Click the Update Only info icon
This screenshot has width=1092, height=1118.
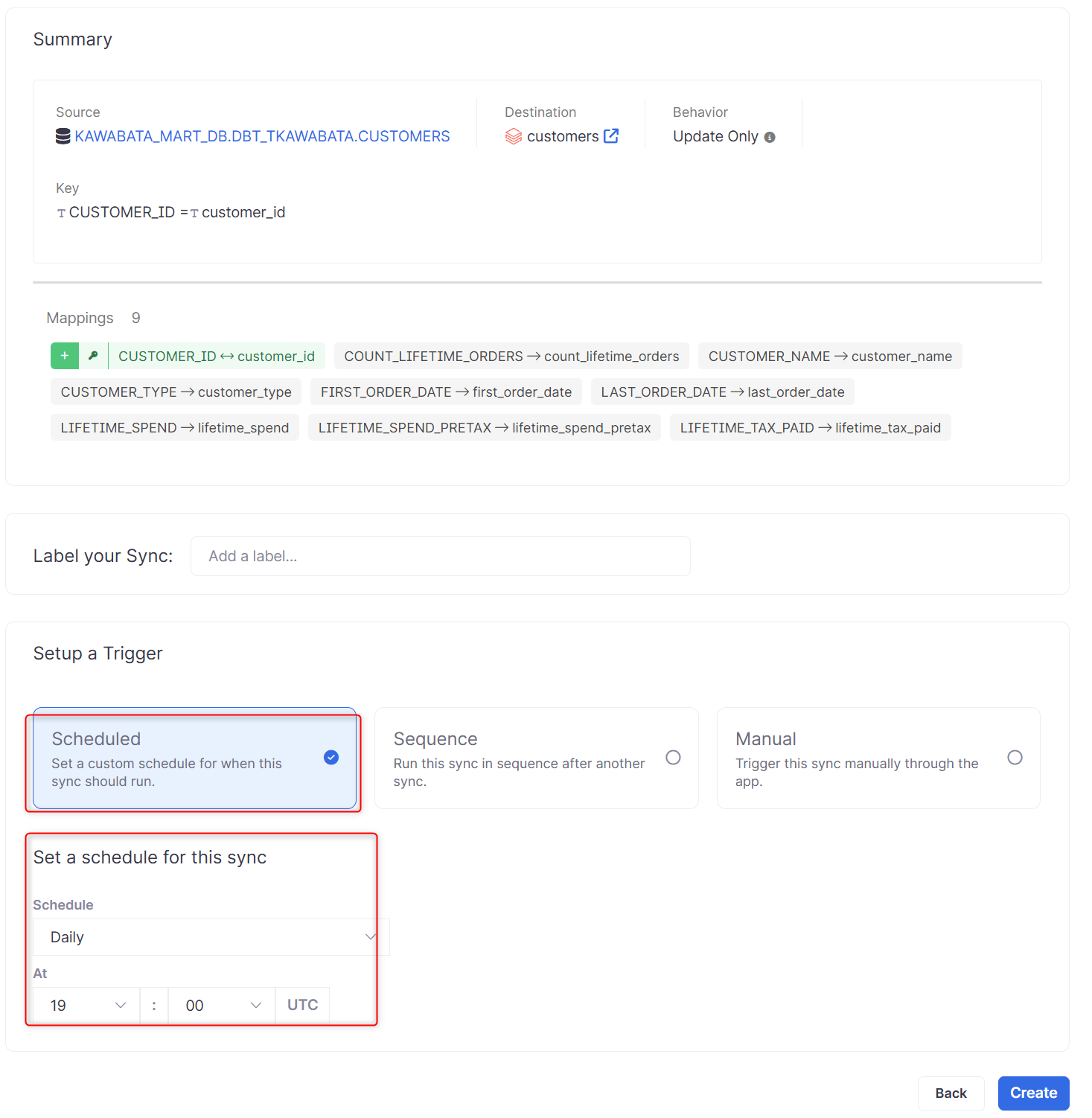point(770,137)
